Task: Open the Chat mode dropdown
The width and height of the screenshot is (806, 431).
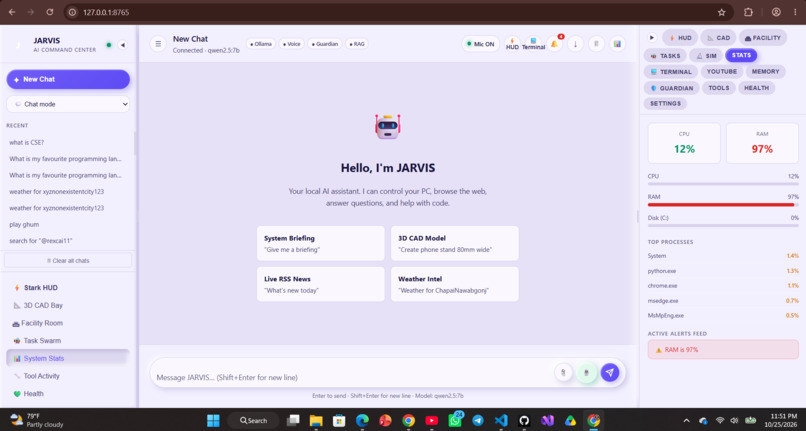Action: pos(68,104)
